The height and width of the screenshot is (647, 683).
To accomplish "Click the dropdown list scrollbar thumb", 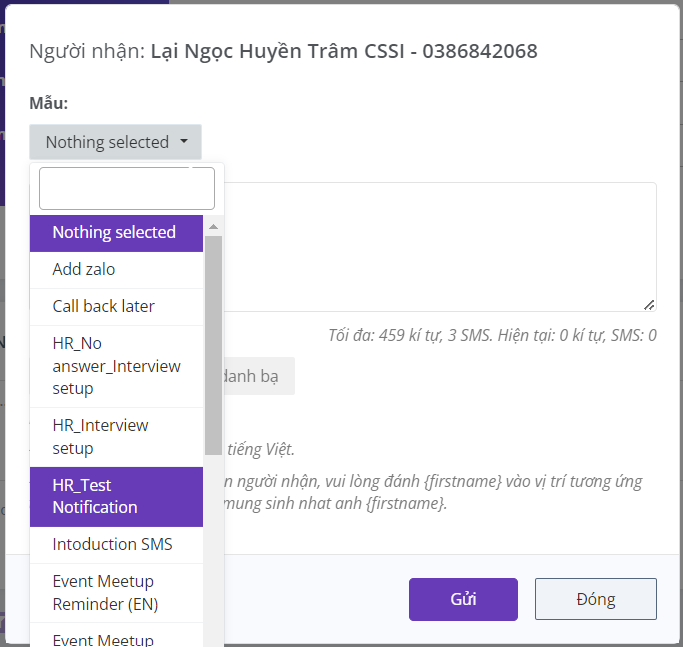I will pyautogui.click(x=213, y=345).
